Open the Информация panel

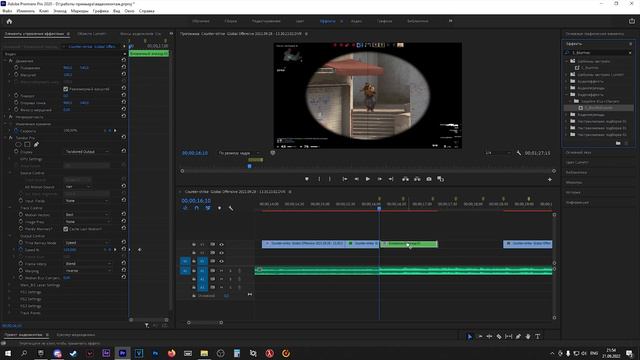tap(577, 202)
